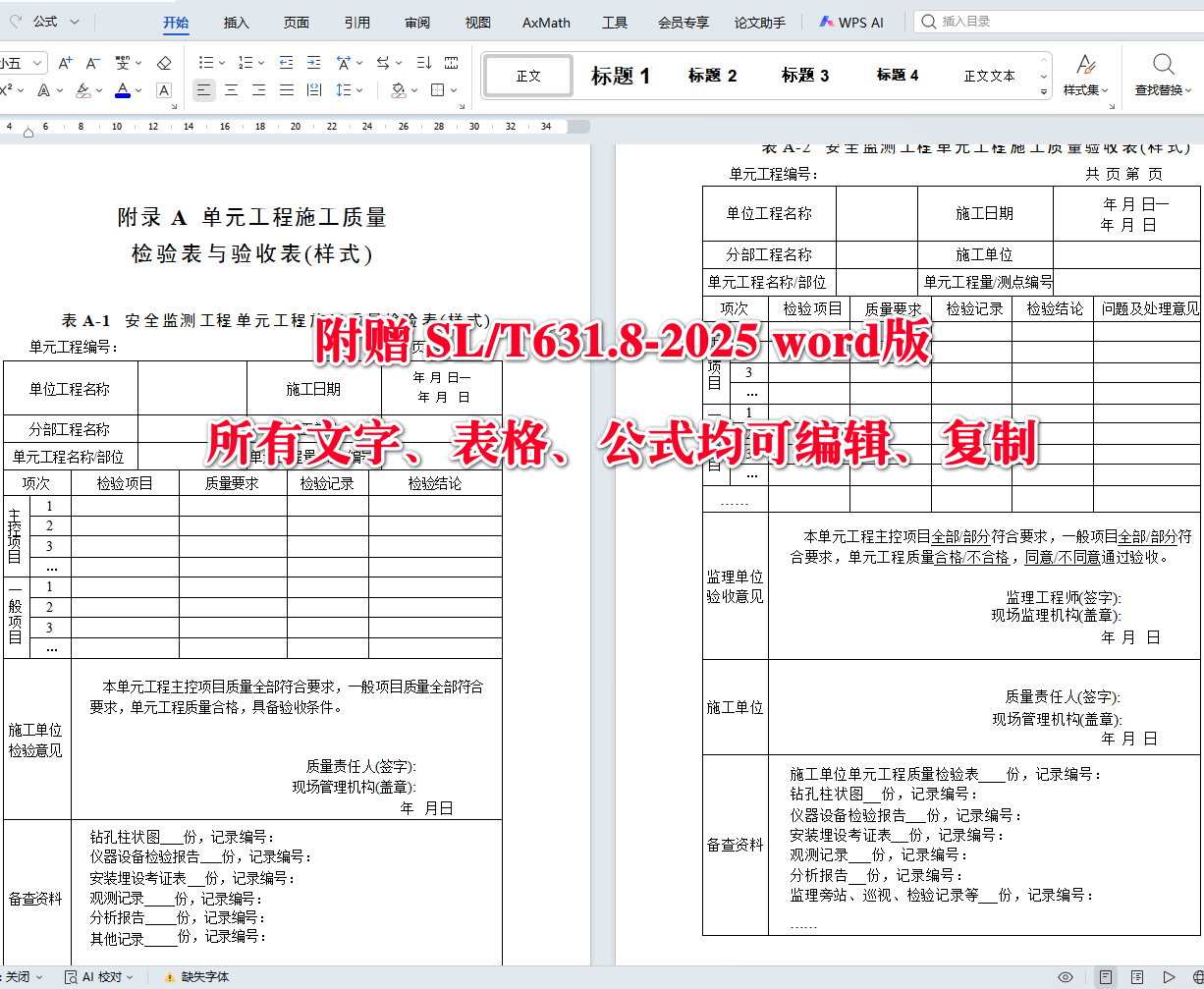Launch WPS AI assistant
Viewport: 1204px width, 989px height.
tap(851, 22)
